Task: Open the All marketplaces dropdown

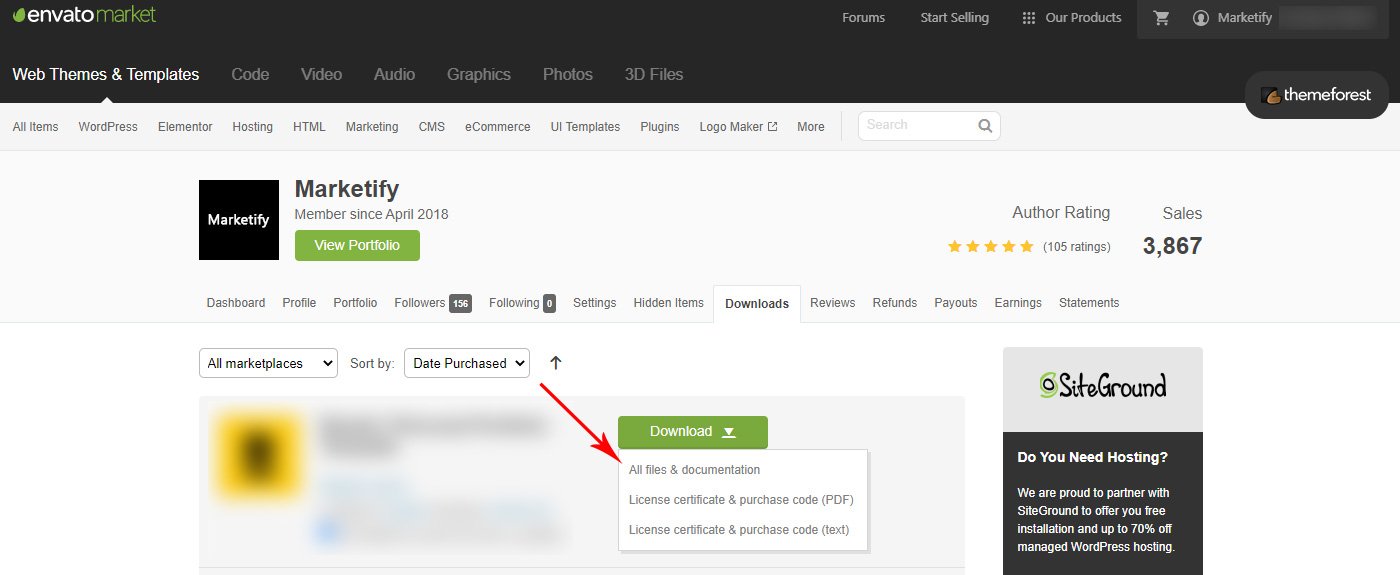Action: pyautogui.click(x=268, y=363)
